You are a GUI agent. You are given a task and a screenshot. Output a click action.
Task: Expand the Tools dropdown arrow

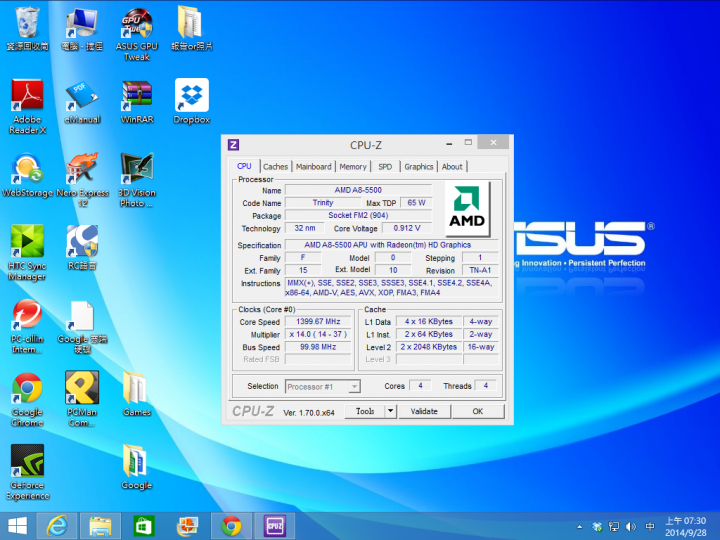click(390, 411)
